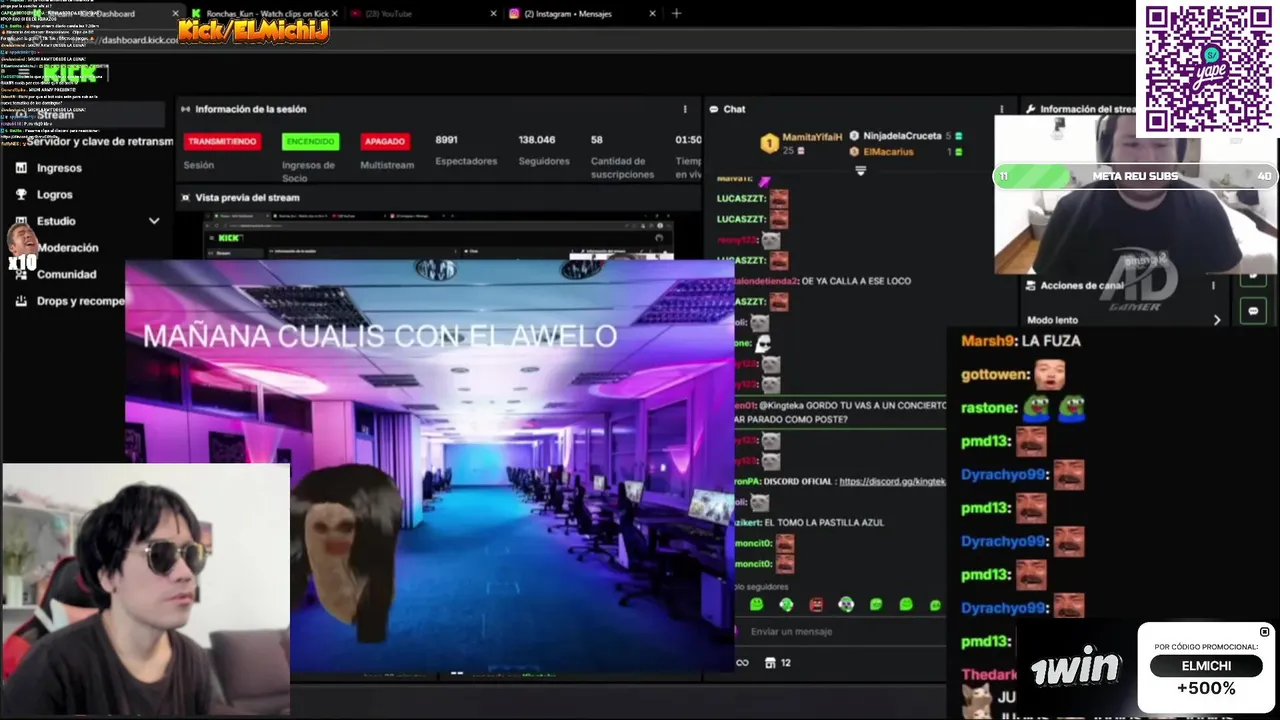1280x720 pixels.
Task: Click gifter ElMacarius in leaderboard
Action: point(888,152)
